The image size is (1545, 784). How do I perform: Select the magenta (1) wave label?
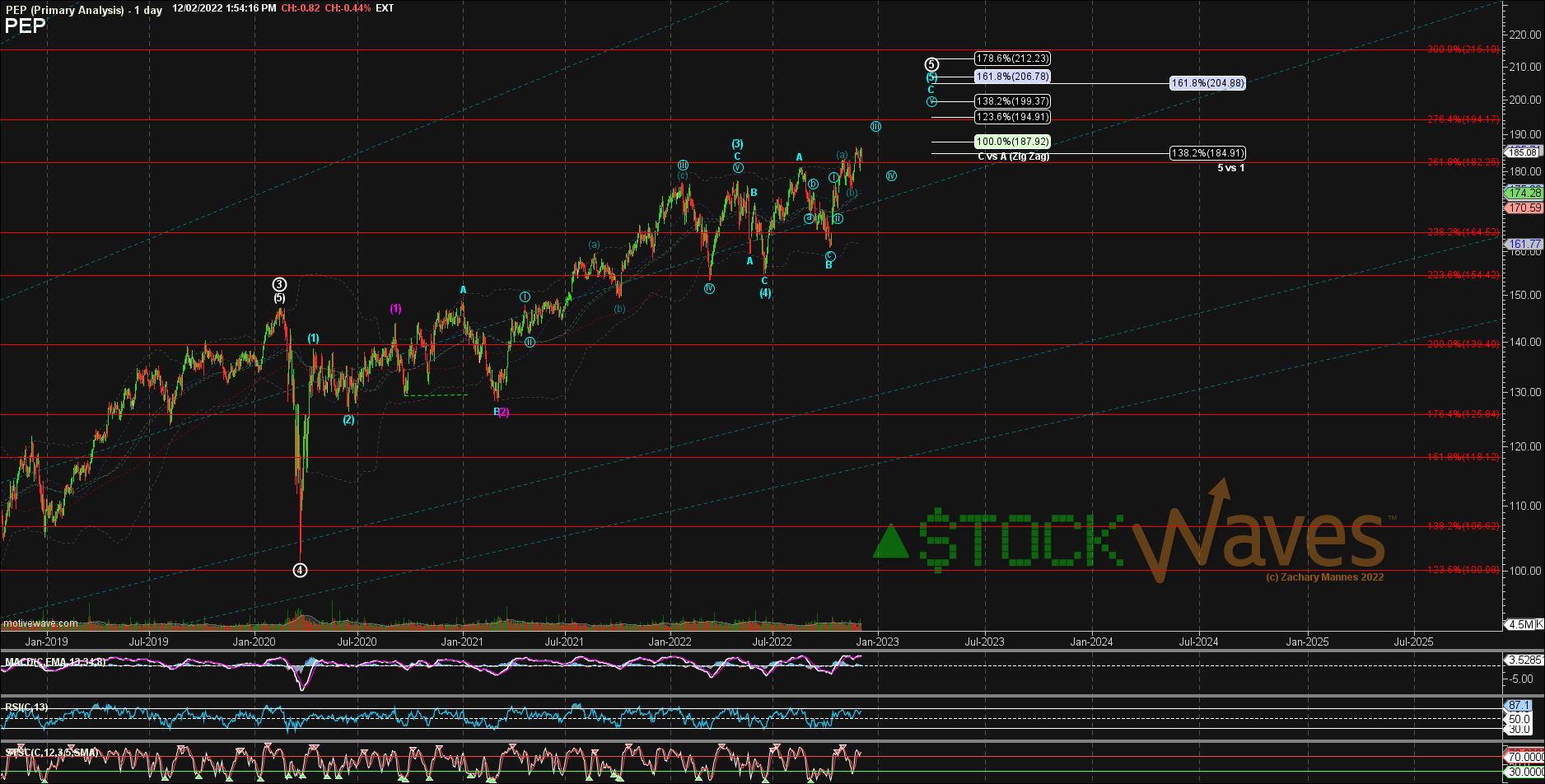[396, 309]
